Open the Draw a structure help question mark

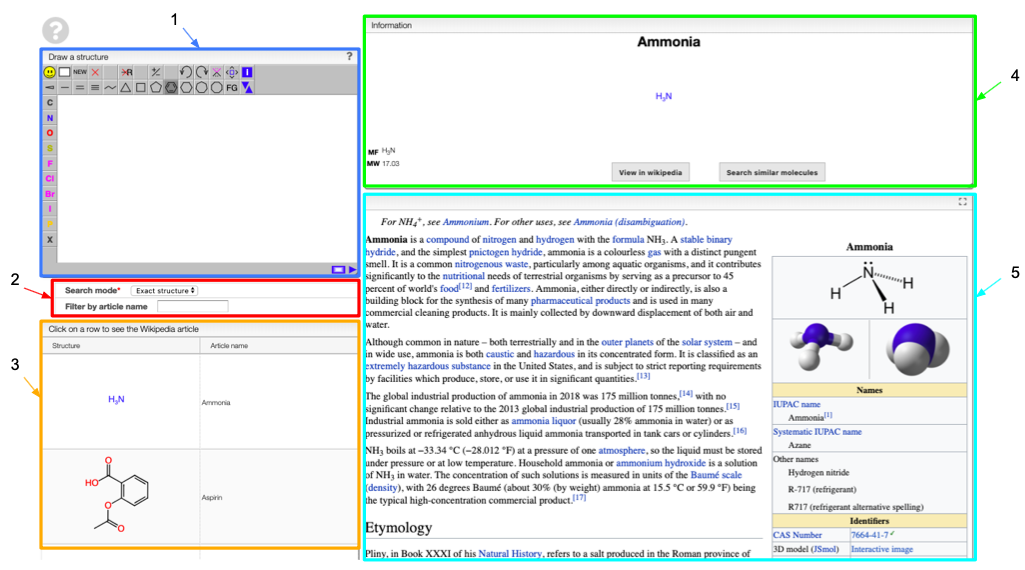pyautogui.click(x=349, y=56)
